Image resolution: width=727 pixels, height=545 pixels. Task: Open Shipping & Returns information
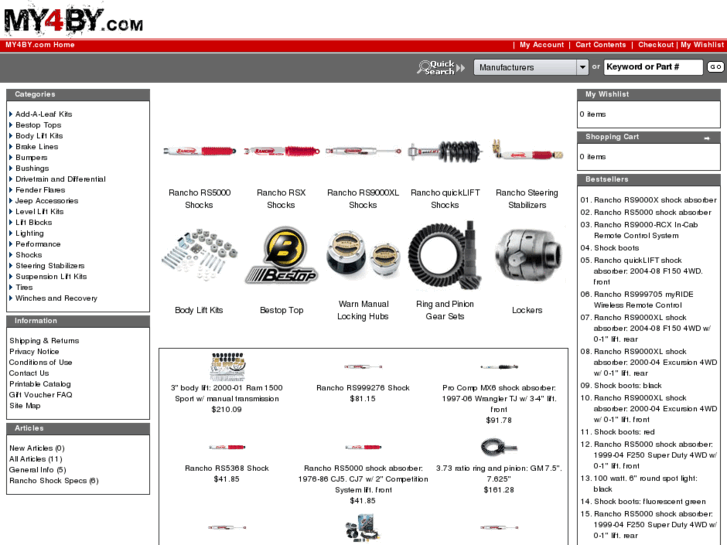coord(44,340)
